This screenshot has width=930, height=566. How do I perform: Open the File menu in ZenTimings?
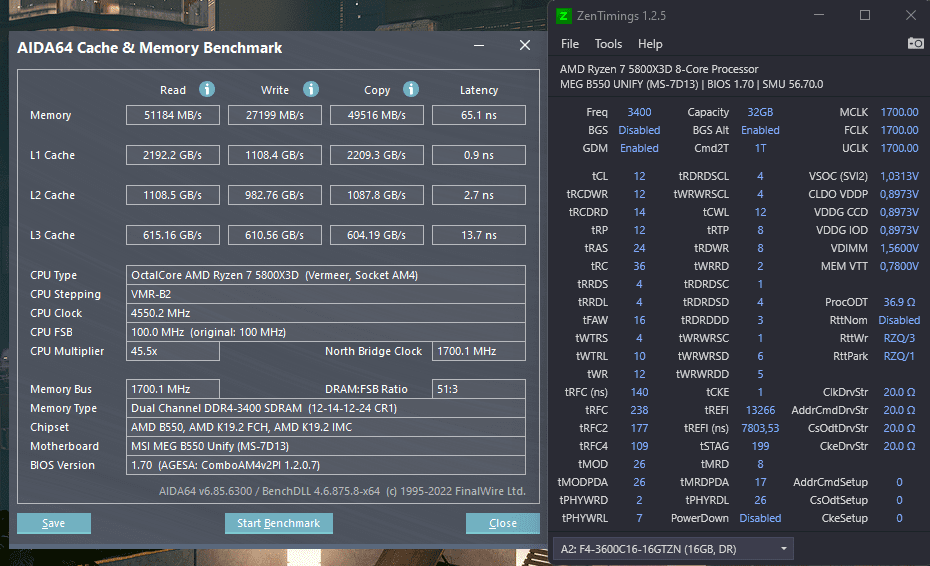tap(569, 44)
